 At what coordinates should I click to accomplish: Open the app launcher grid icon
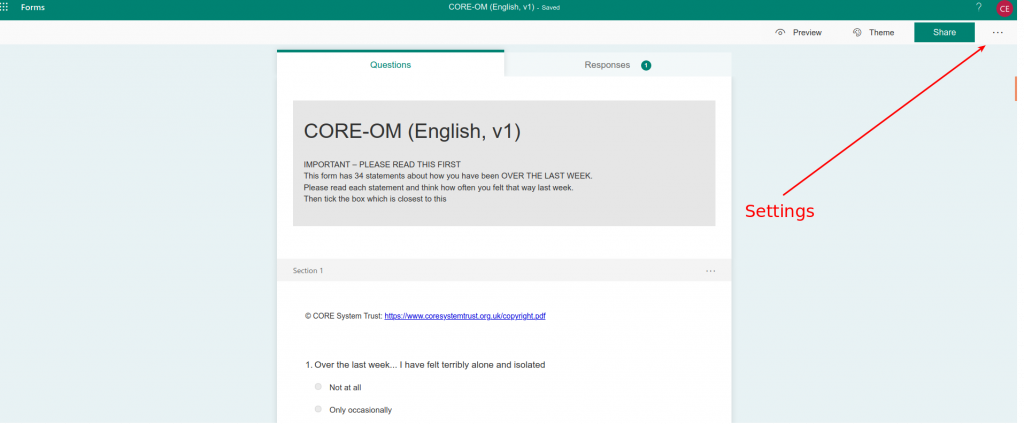pos(4,7)
